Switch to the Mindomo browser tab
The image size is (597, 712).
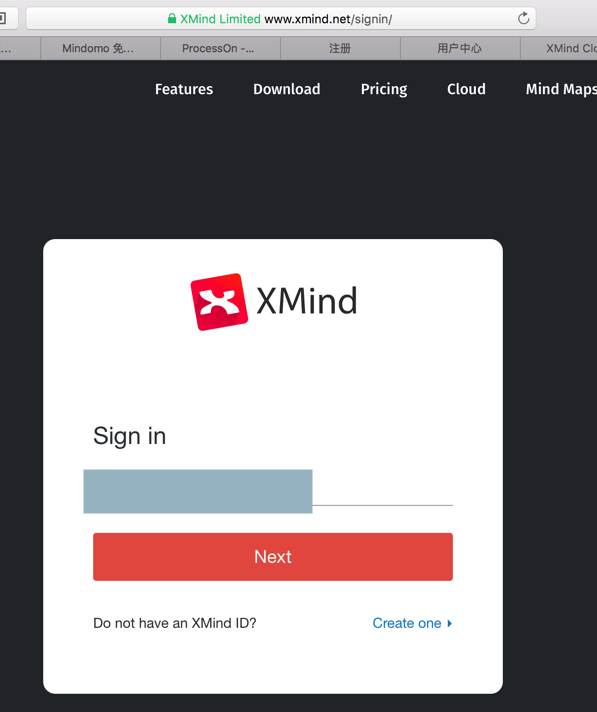100,49
